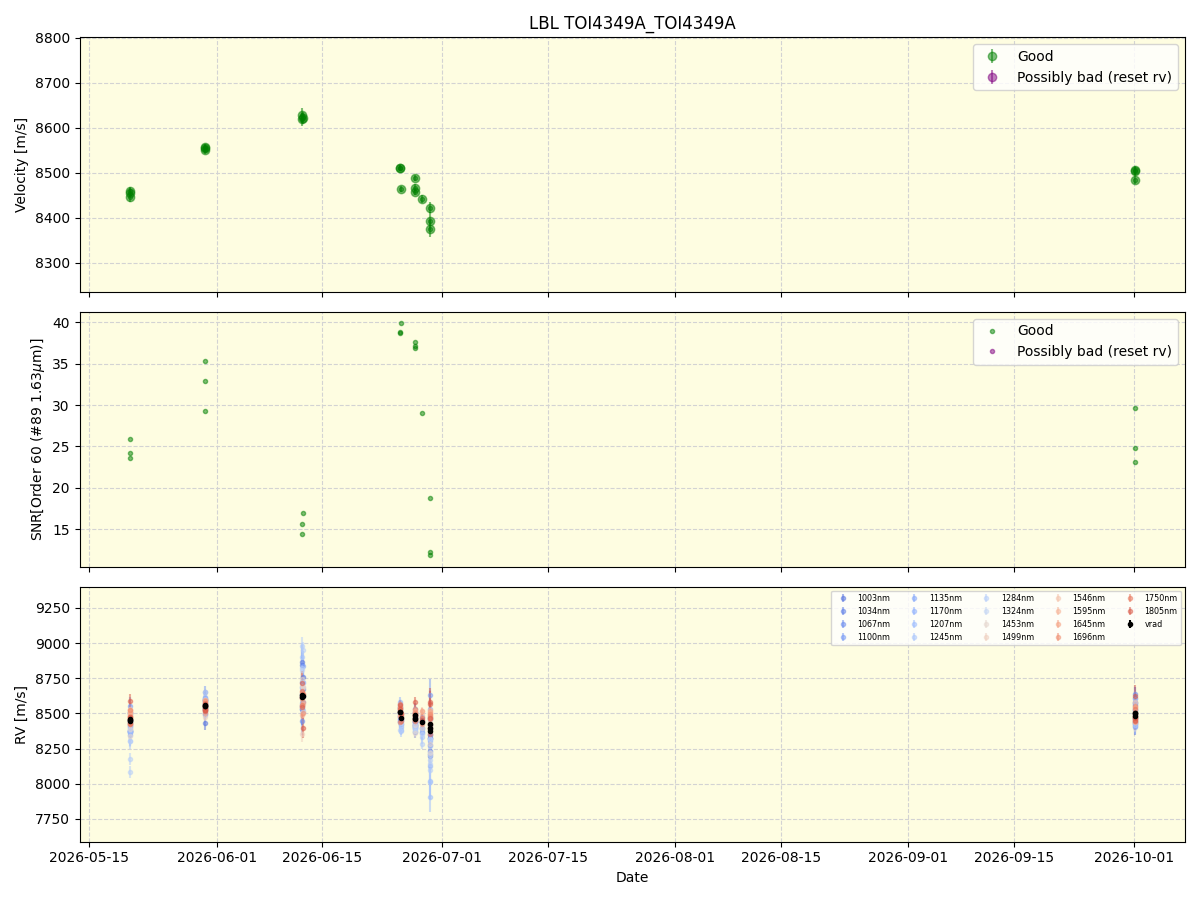Select the 1207nm legend entry

tap(938, 624)
